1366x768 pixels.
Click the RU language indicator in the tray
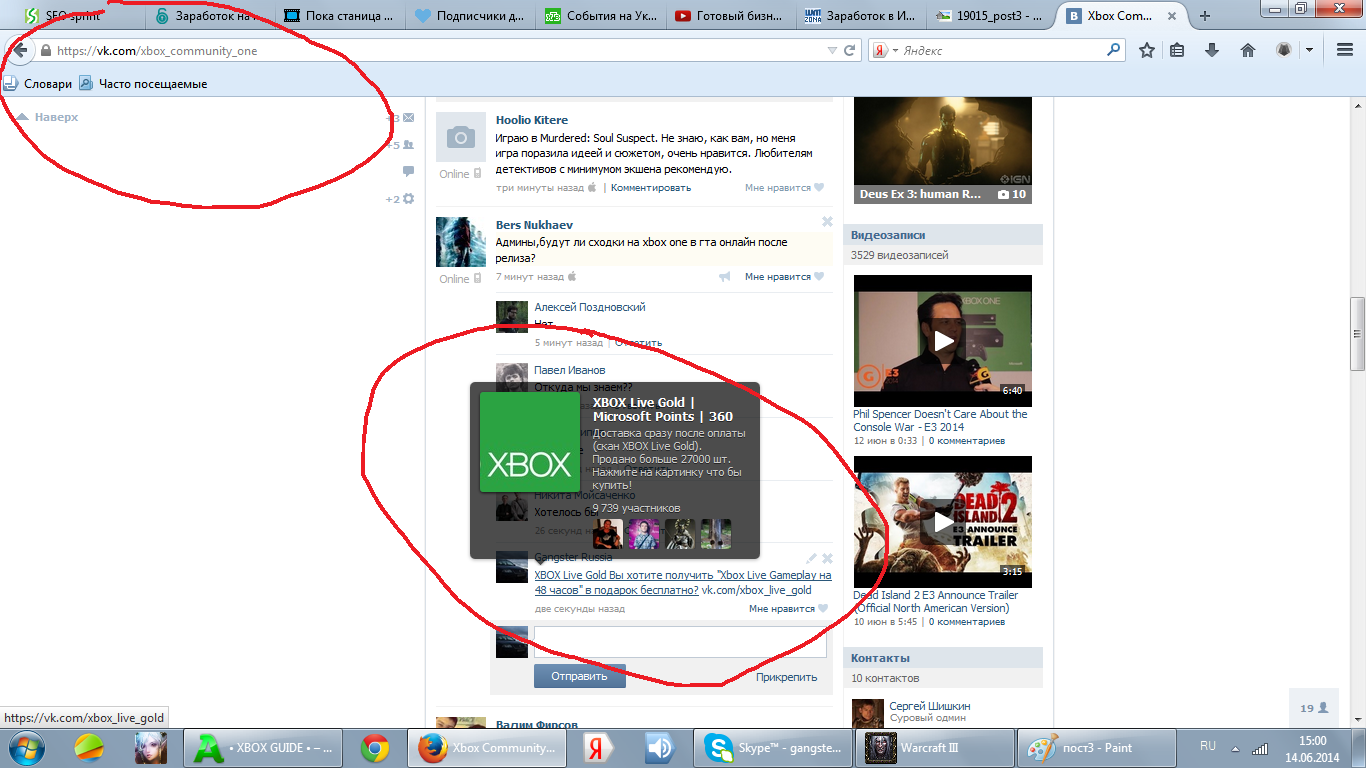point(1208,746)
